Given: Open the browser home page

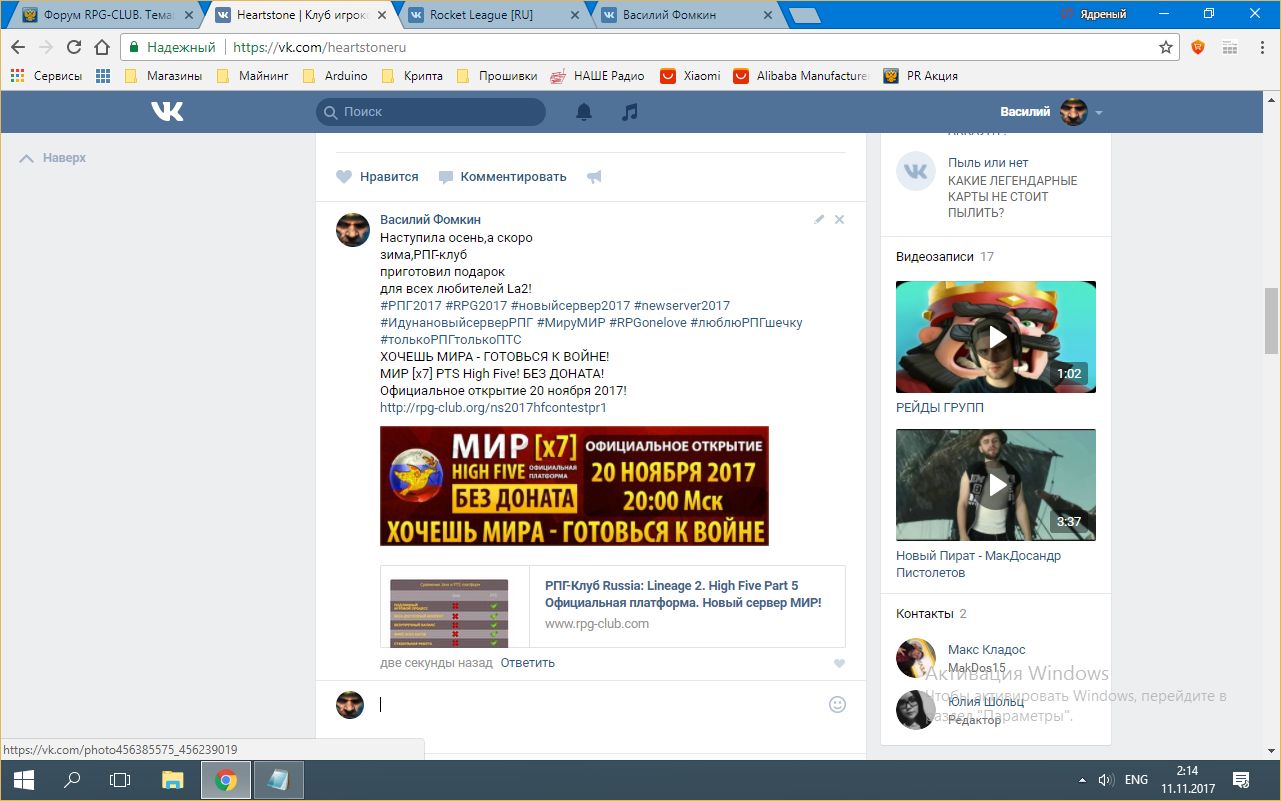Looking at the screenshot, I should (102, 47).
